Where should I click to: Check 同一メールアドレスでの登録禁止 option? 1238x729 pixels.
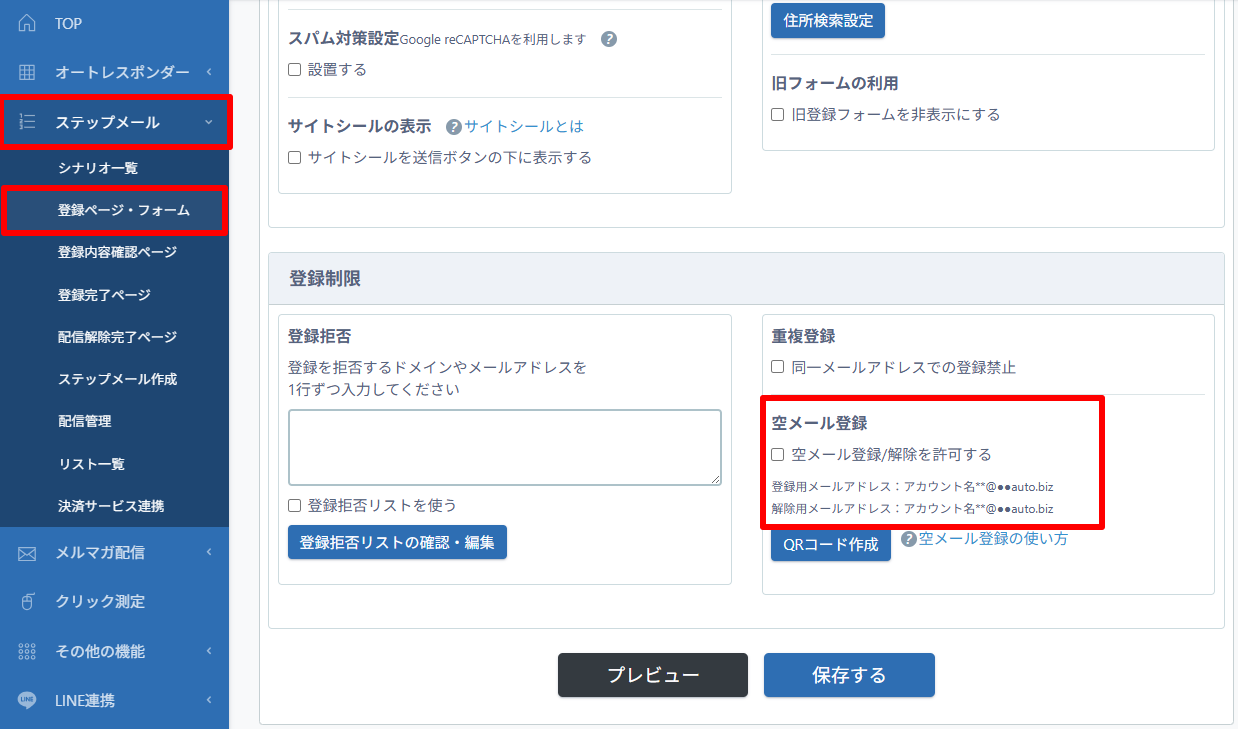[x=778, y=367]
